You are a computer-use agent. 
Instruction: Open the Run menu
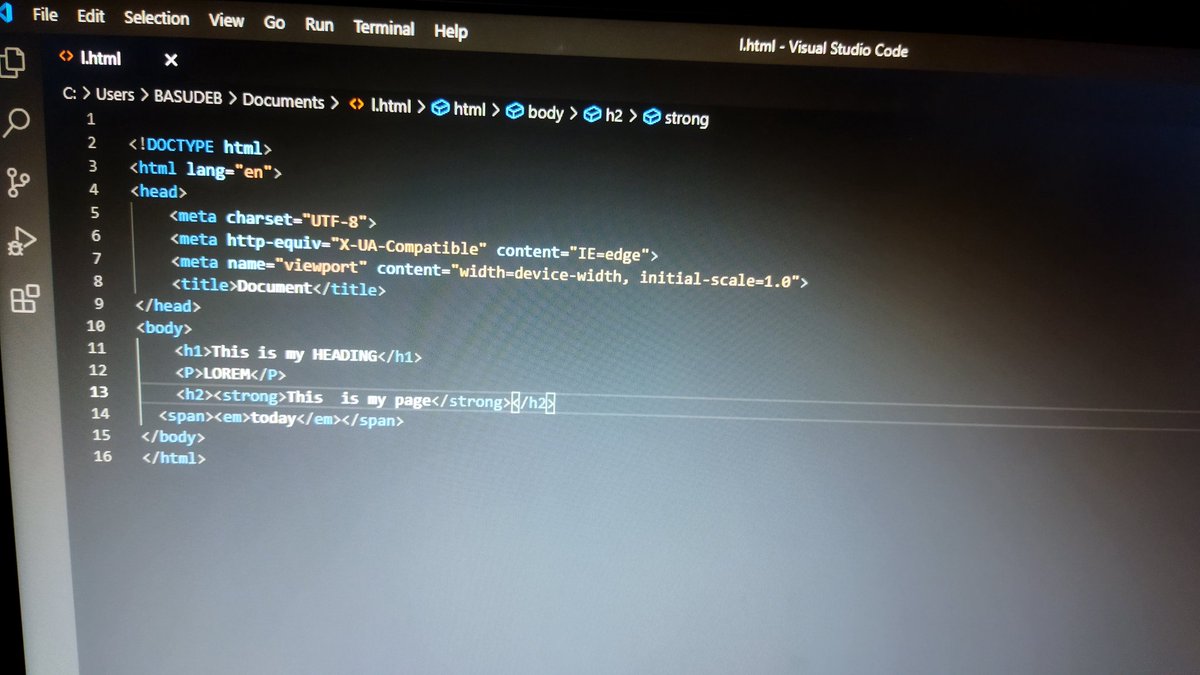click(x=319, y=24)
